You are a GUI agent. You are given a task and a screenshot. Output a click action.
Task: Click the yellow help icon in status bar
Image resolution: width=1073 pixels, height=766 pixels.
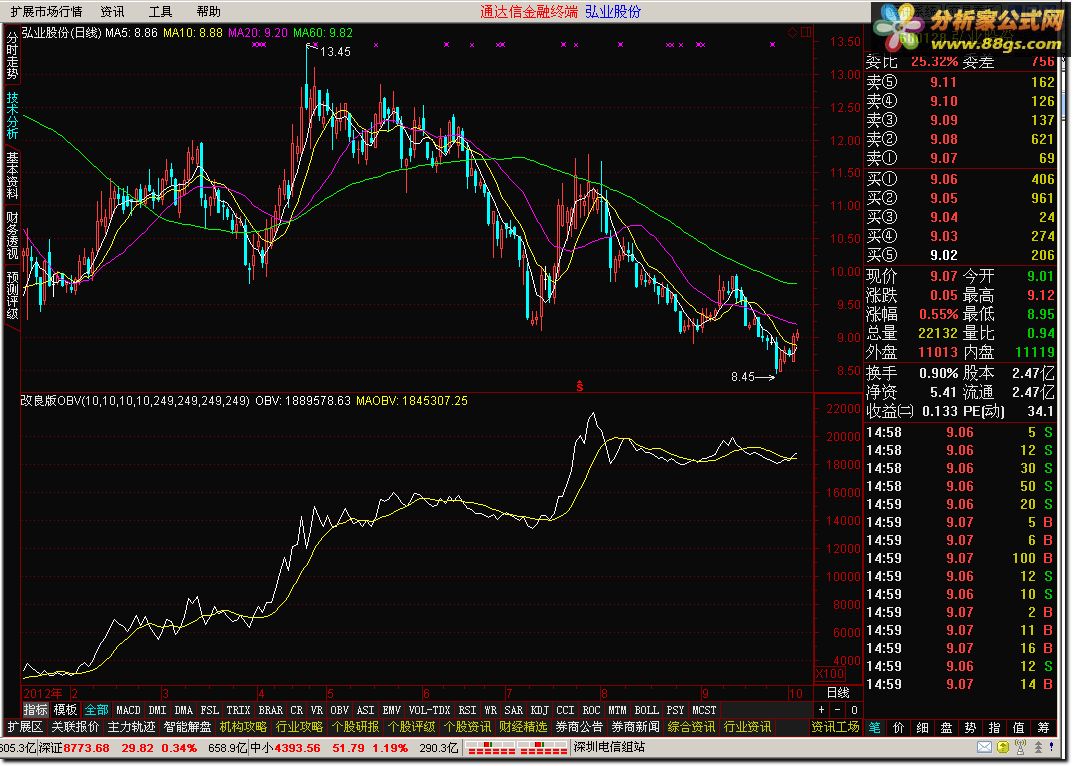pyautogui.click(x=1002, y=747)
